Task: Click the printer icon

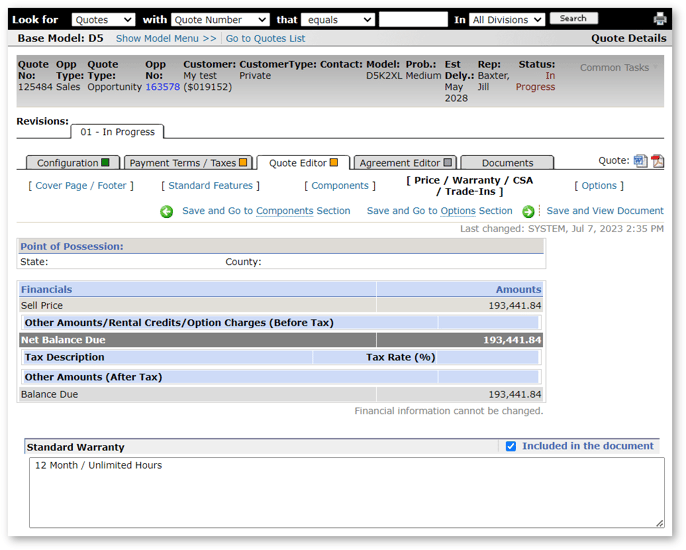Action: pyautogui.click(x=660, y=19)
